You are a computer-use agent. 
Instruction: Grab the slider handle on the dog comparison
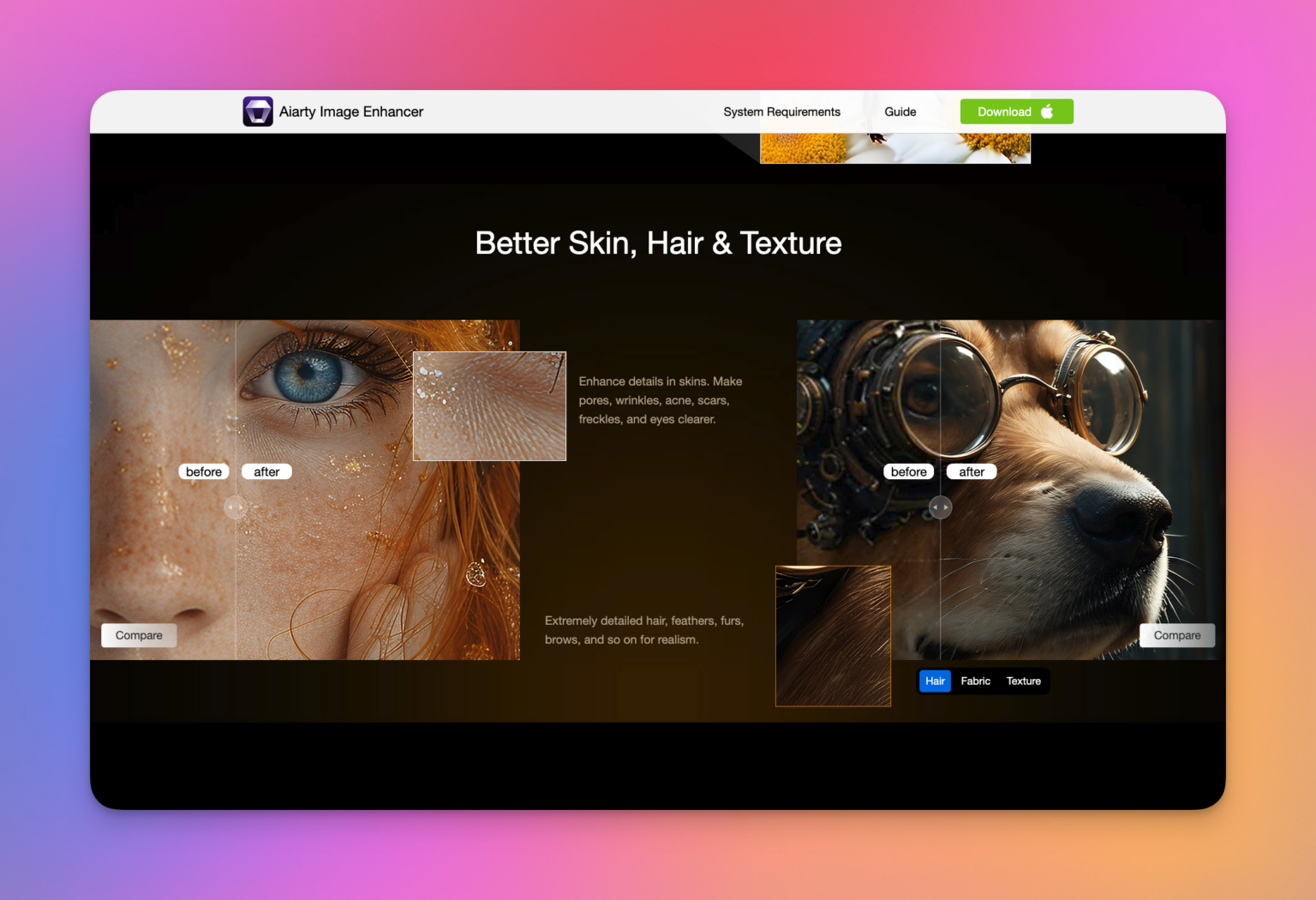(941, 507)
